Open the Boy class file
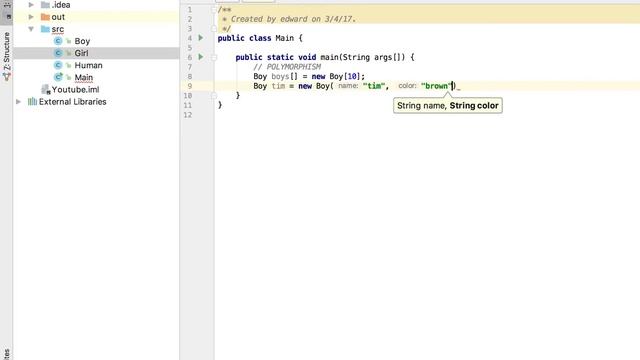 point(82,41)
